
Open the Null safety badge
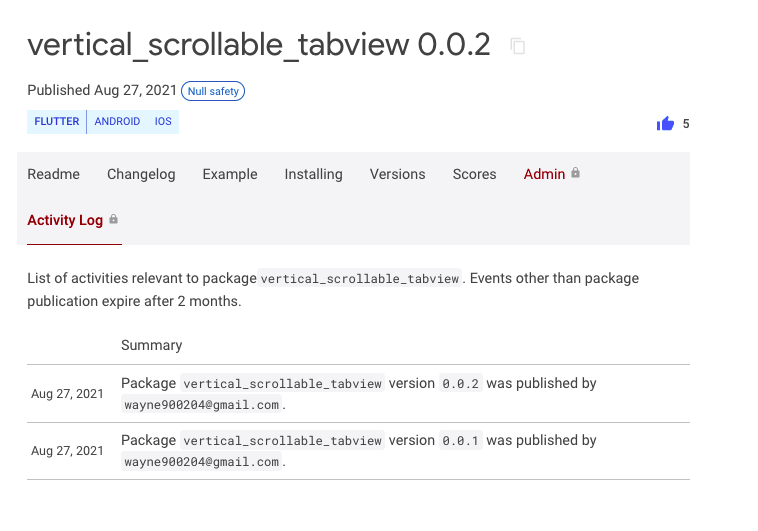[x=213, y=91]
